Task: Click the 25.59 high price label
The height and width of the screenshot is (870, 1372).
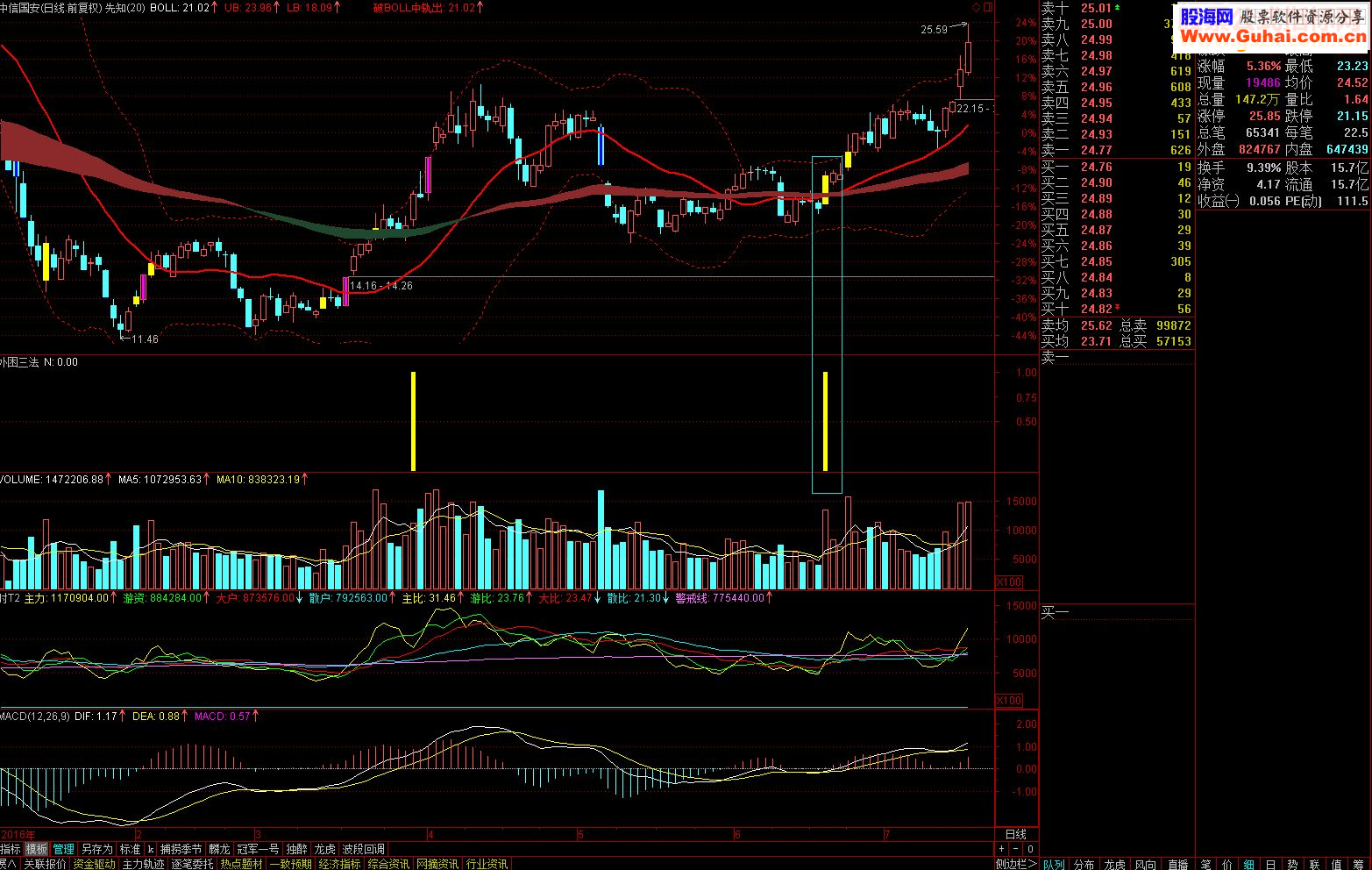Action: (934, 30)
